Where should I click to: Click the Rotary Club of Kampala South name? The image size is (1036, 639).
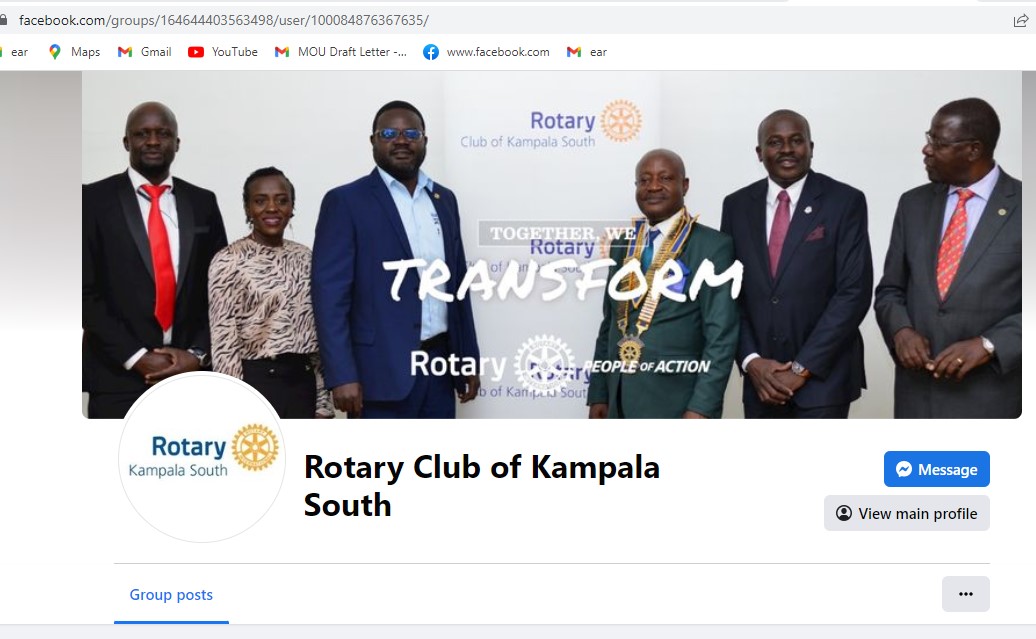coord(482,486)
